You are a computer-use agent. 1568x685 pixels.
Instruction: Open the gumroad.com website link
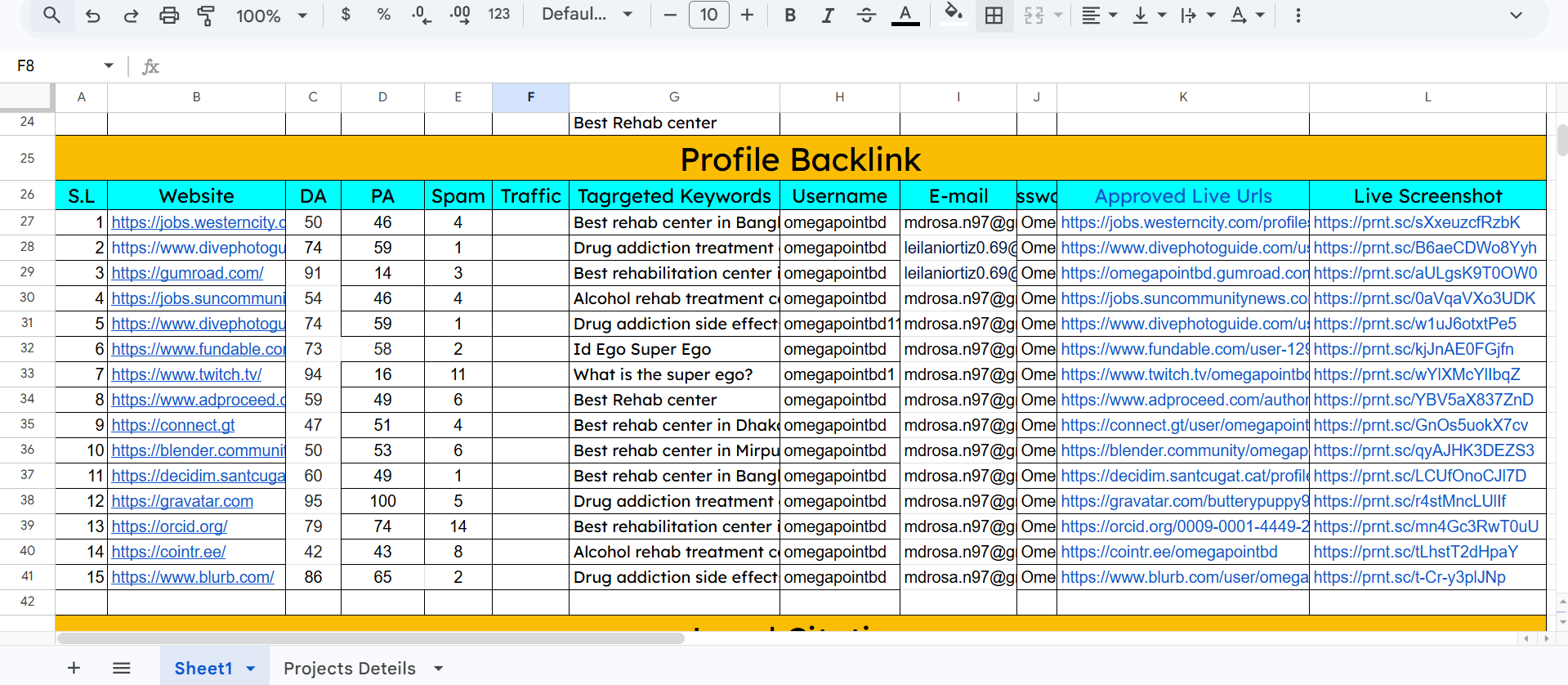click(x=187, y=273)
